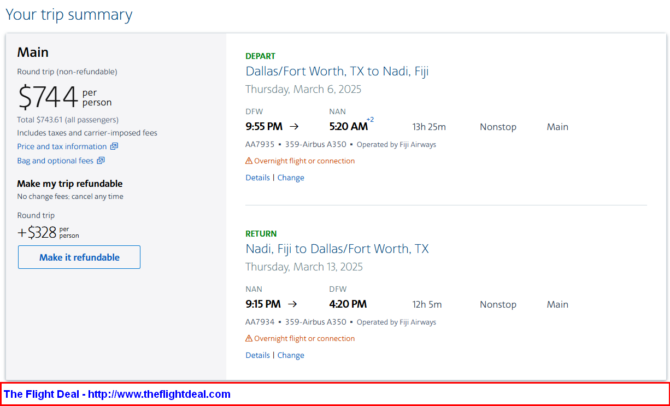This screenshot has height=406, width=670.
Task: Change the departing flight on March 6
Action: point(291,178)
